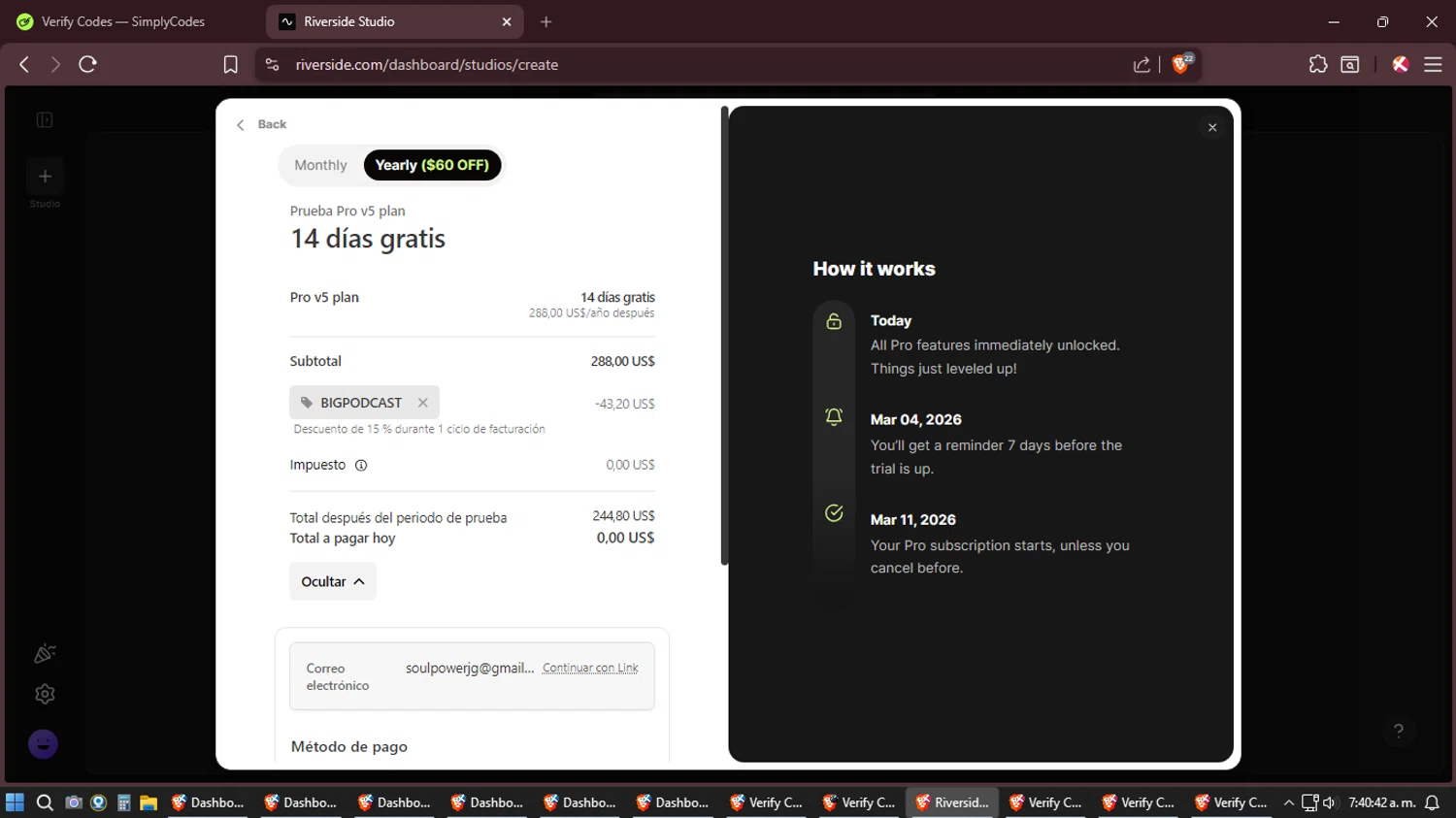Image resolution: width=1456 pixels, height=818 pixels.
Task: Open the camera app in the taskbar
Action: (x=73, y=802)
